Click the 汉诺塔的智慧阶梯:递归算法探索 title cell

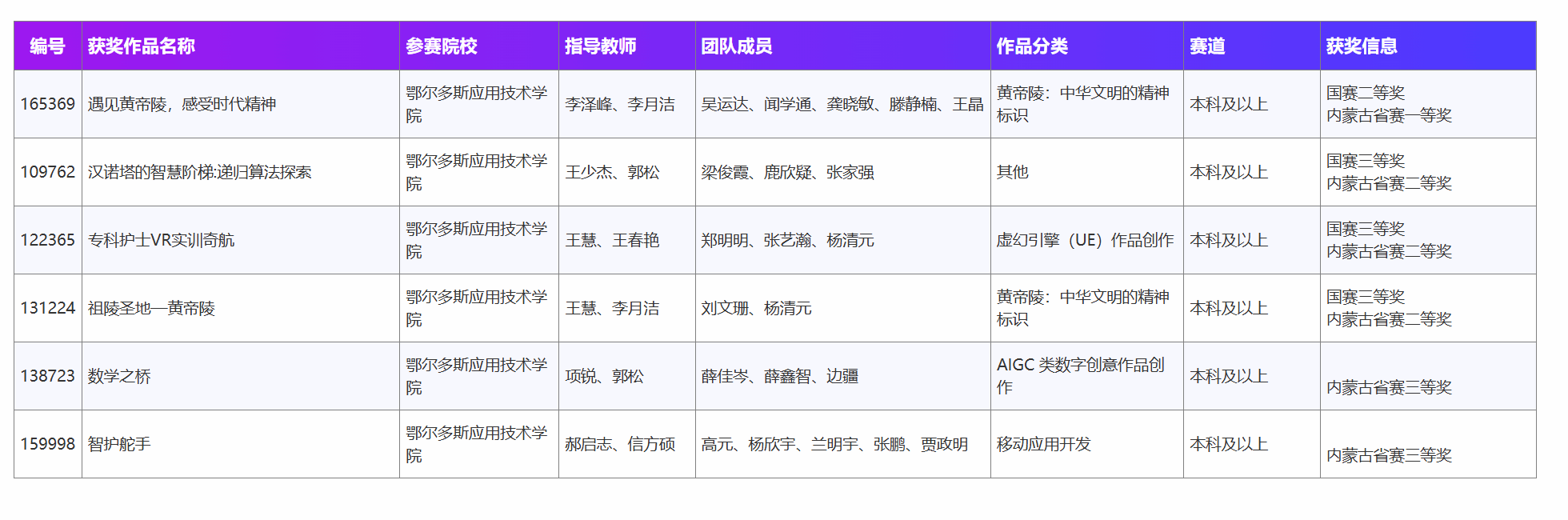pyautogui.click(x=200, y=172)
